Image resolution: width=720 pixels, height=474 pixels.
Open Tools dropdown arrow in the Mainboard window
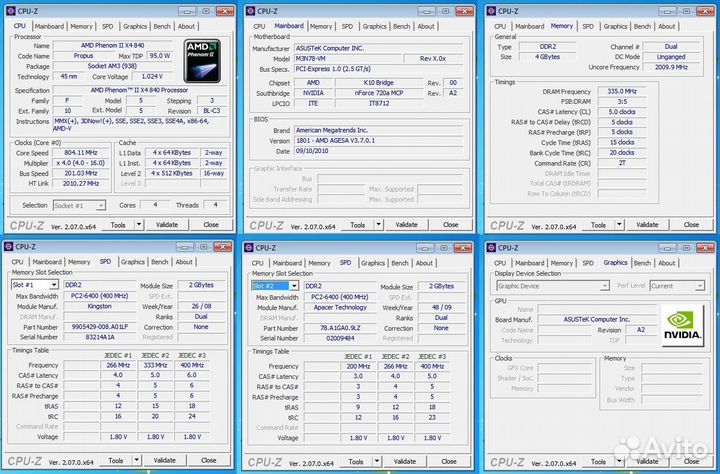(378, 225)
